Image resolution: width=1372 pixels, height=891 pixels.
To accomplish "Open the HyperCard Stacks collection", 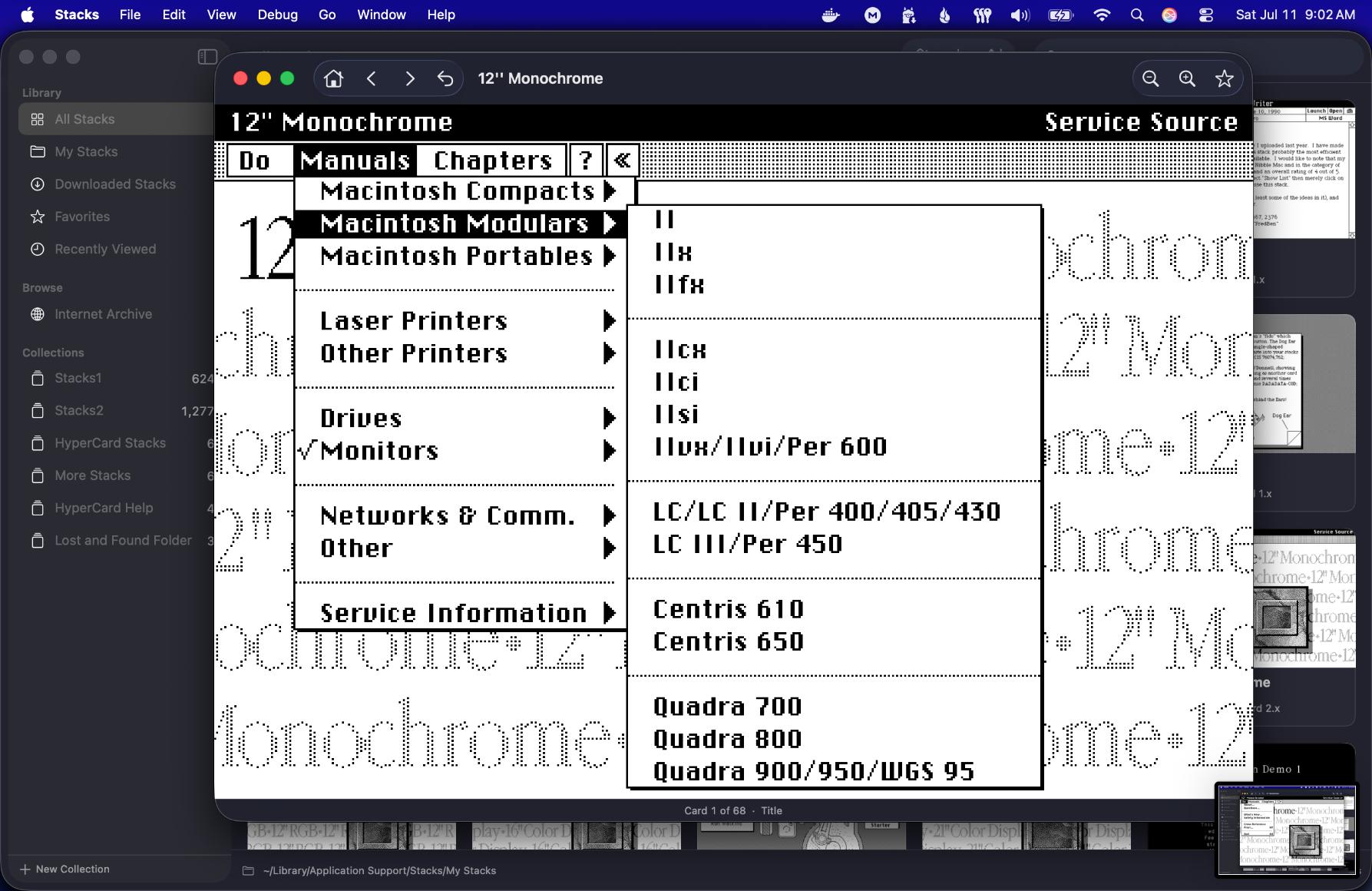I will 116,443.
